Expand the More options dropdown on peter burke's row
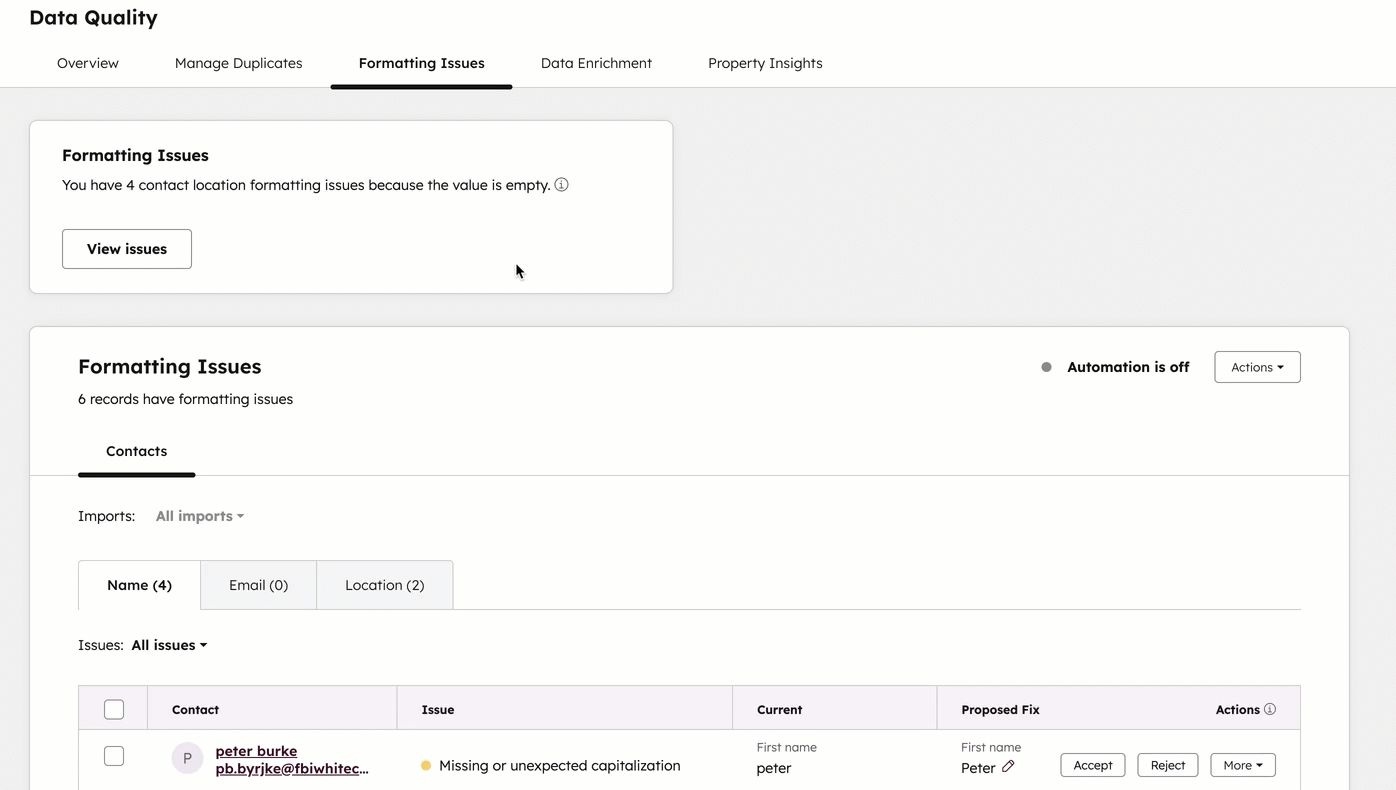 1242,764
